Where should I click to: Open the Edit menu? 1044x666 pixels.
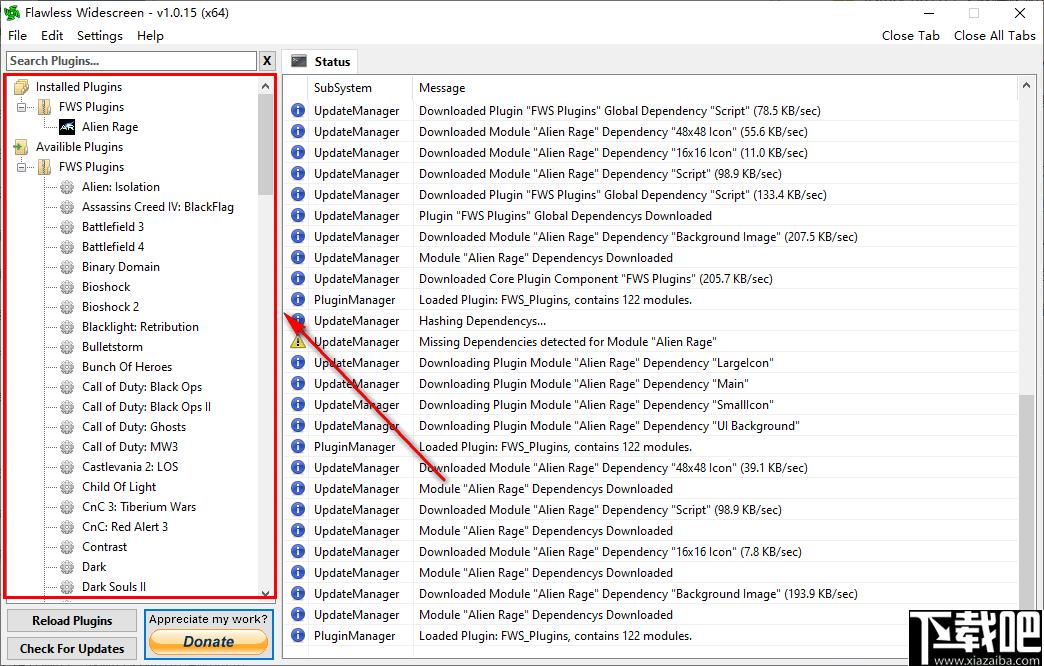point(52,36)
